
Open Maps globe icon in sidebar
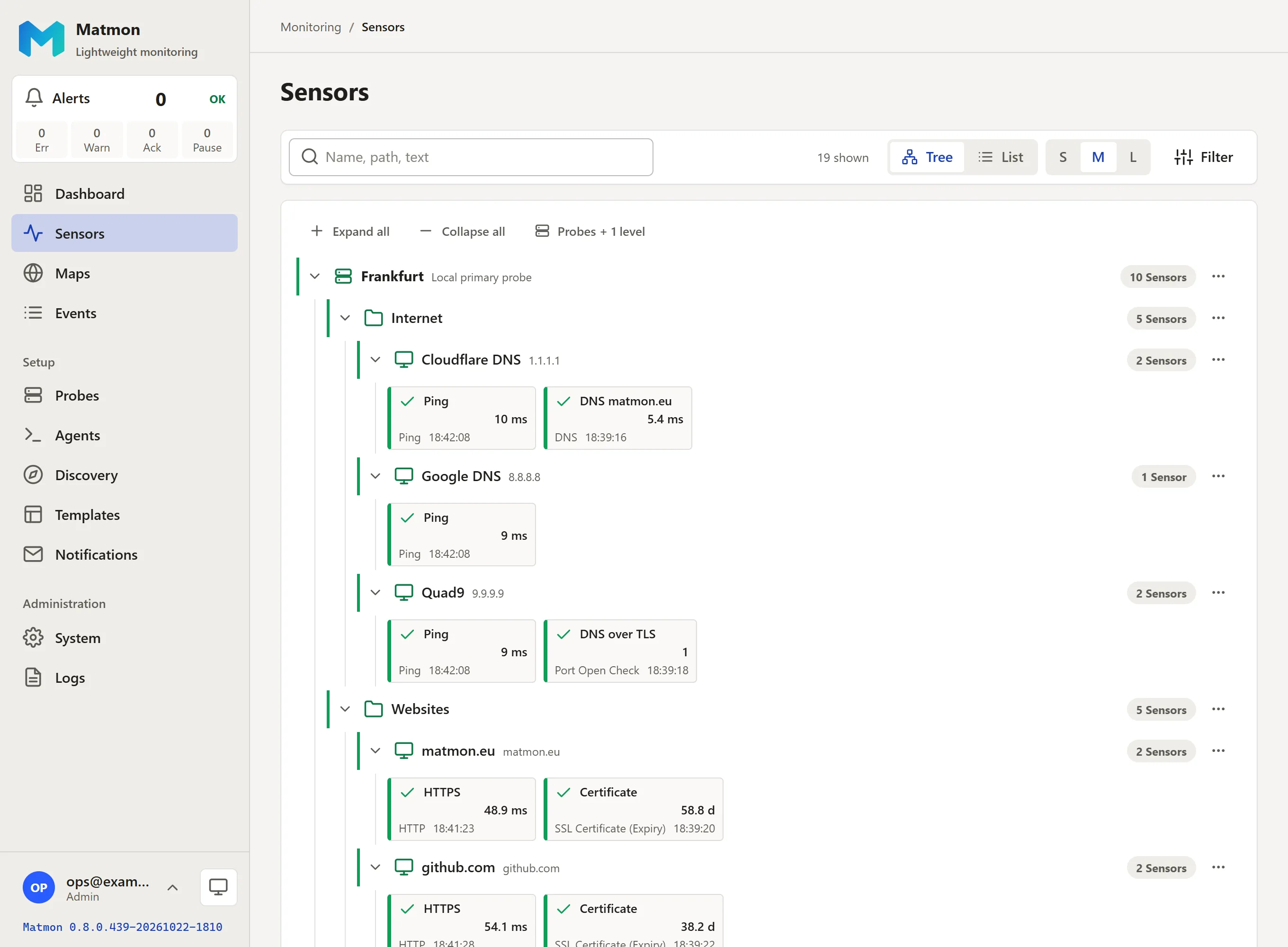(x=33, y=273)
